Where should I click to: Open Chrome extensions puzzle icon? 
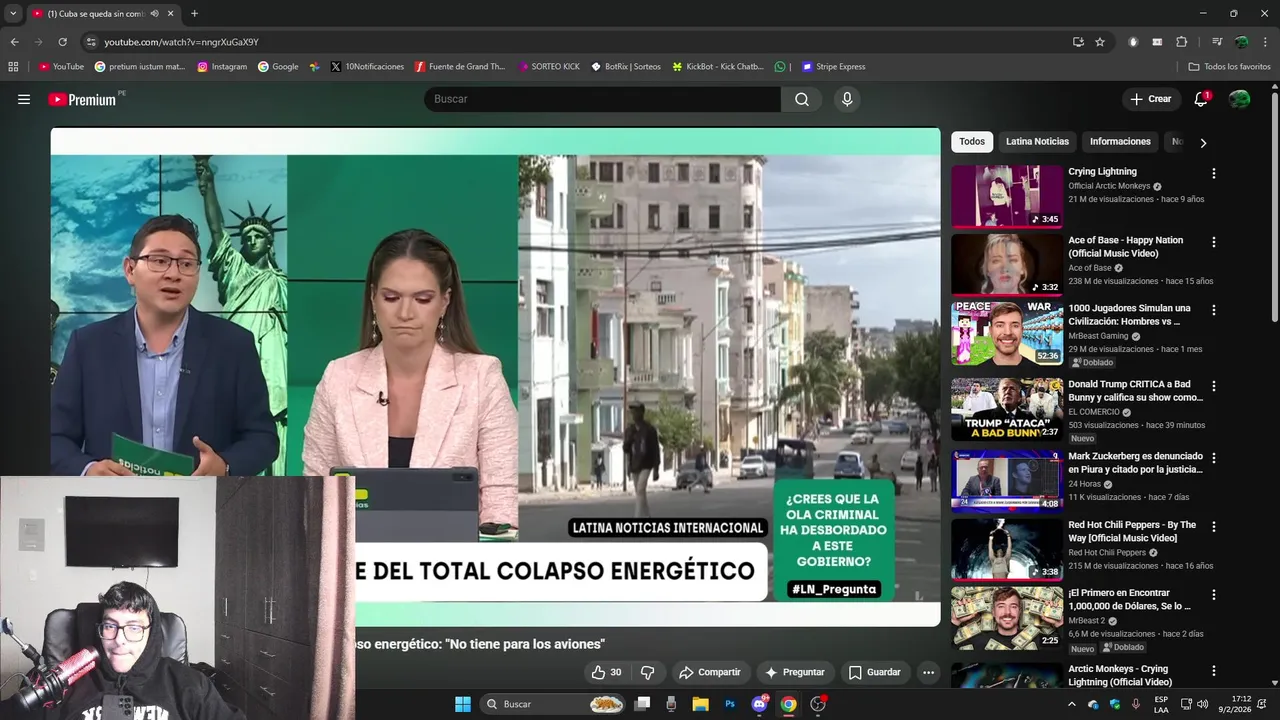(1181, 42)
